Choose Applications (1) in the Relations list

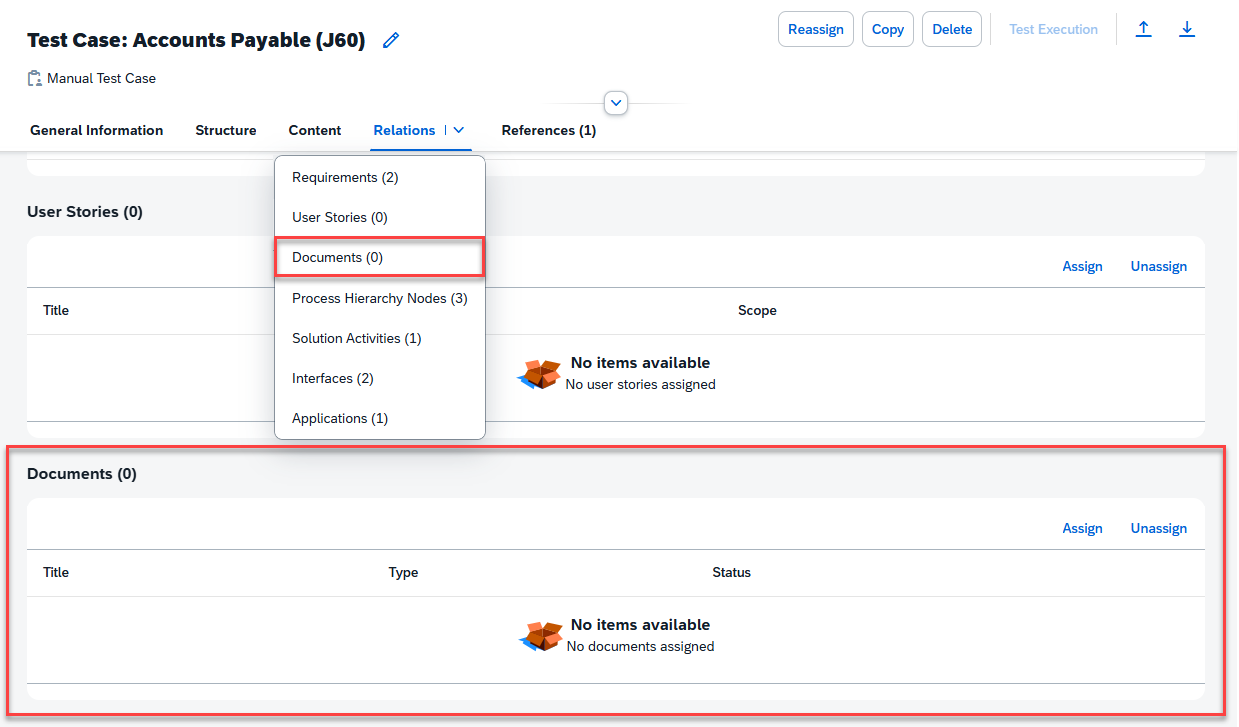click(339, 418)
